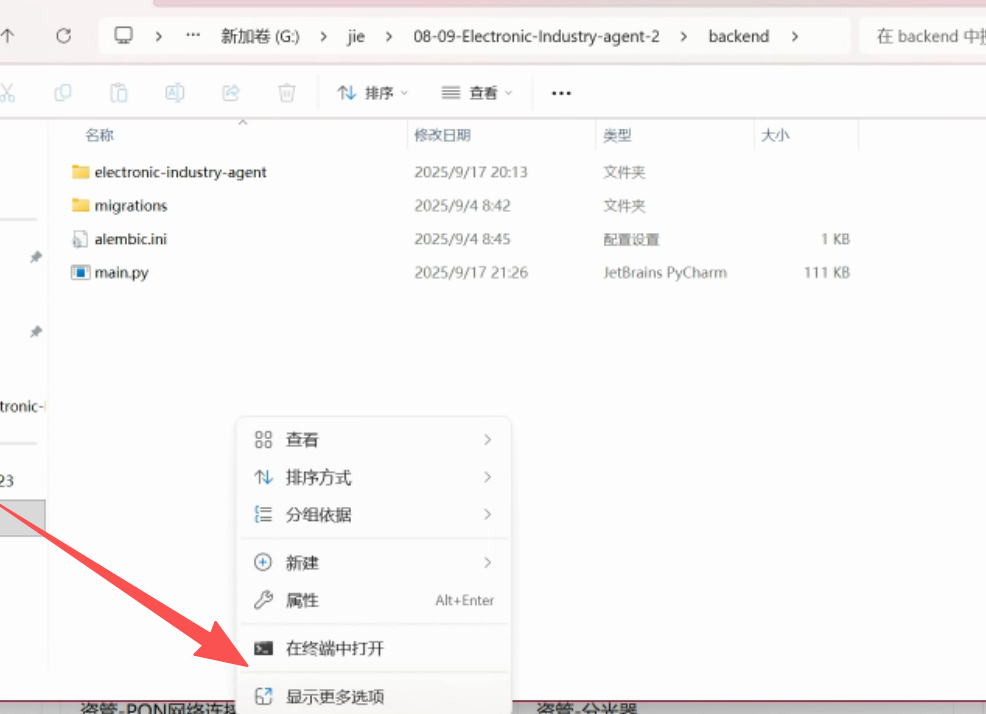Viewport: 986px width, 714px height.
Task: Choose 显示更多选项 in context menu
Action: [334, 697]
